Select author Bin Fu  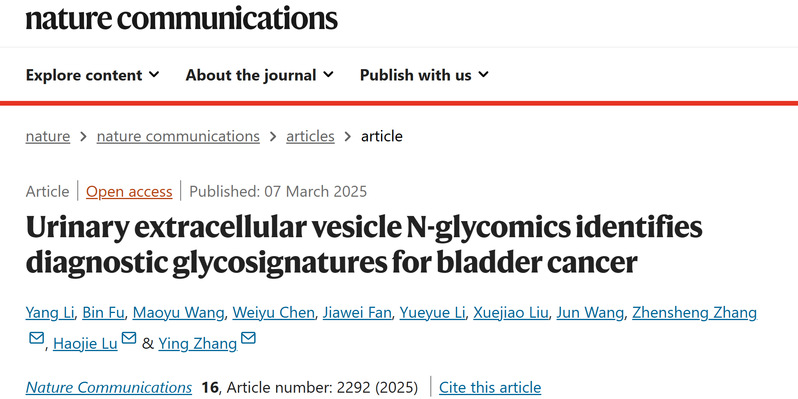pyautogui.click(x=103, y=312)
